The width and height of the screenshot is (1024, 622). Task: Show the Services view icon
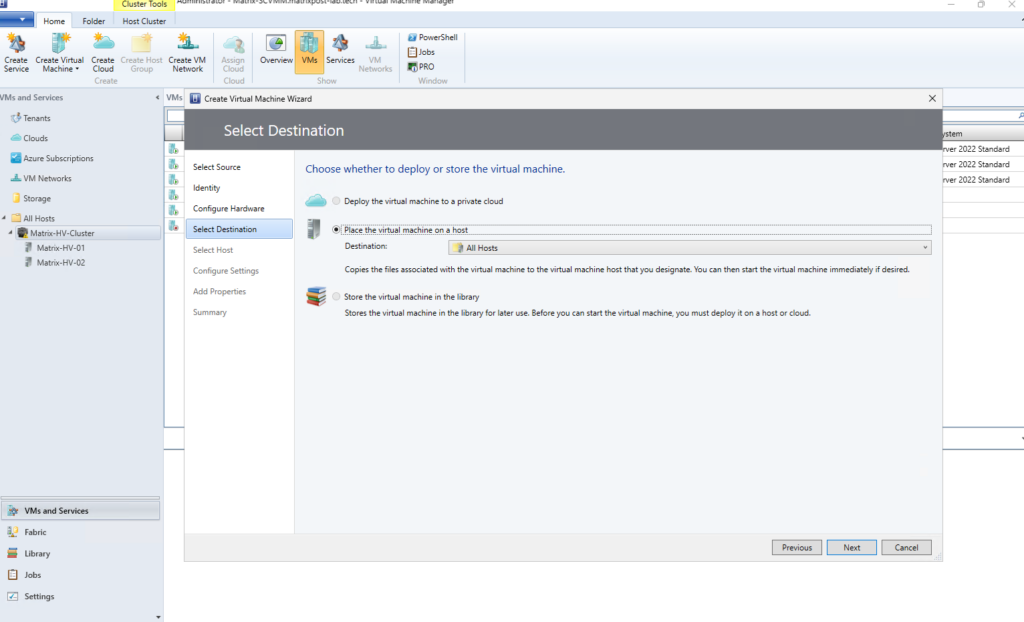[x=340, y=50]
